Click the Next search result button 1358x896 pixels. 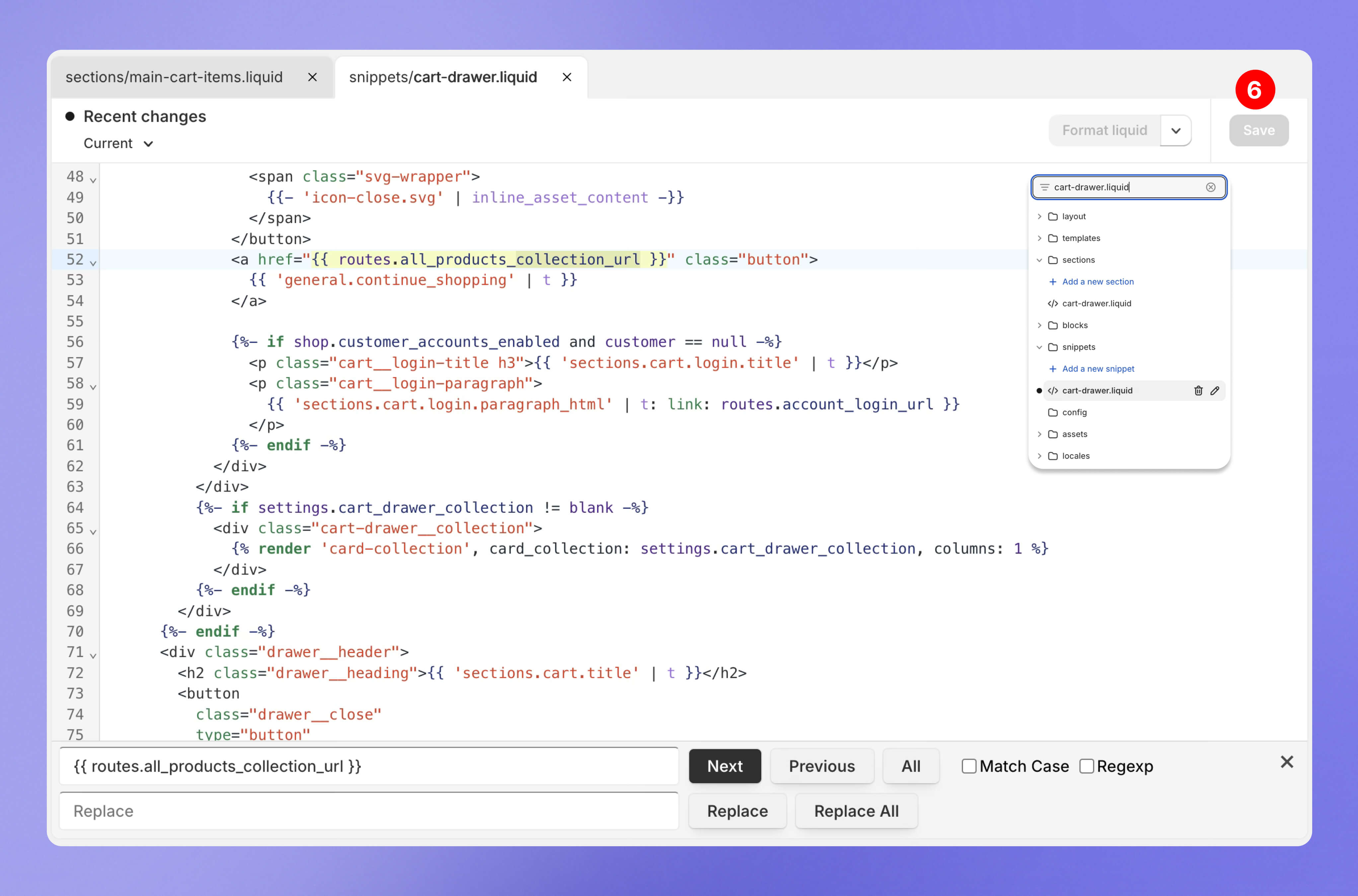tap(724, 766)
